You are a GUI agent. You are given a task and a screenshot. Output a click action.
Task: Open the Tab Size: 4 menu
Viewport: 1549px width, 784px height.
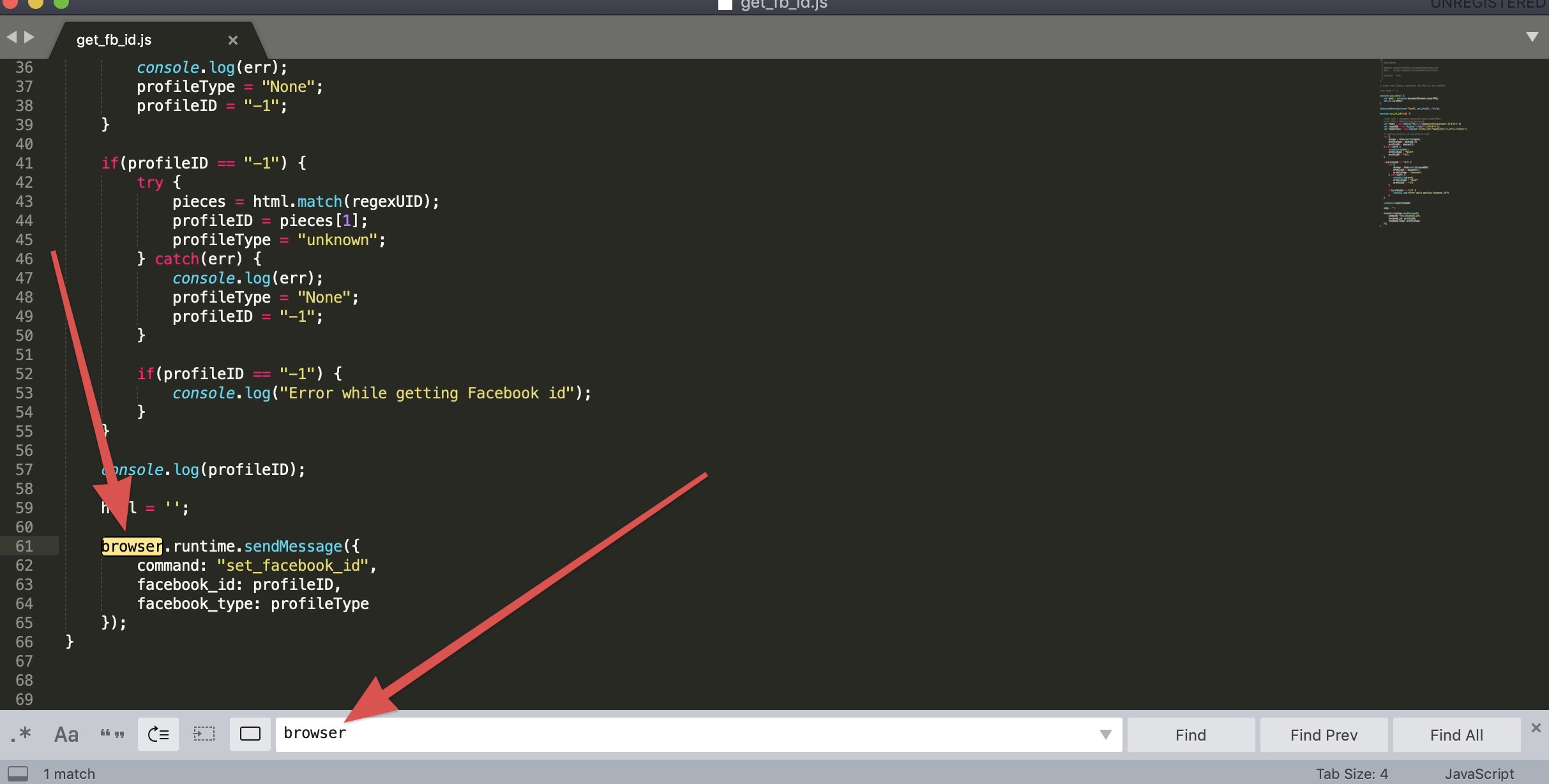[1352, 774]
